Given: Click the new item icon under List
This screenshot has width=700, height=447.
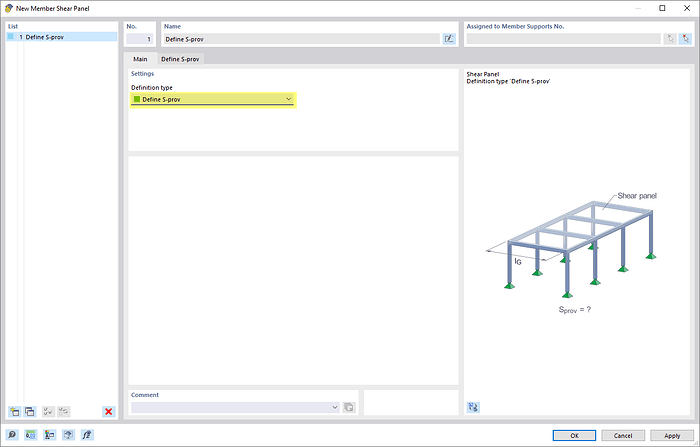Looking at the screenshot, I should (14, 411).
